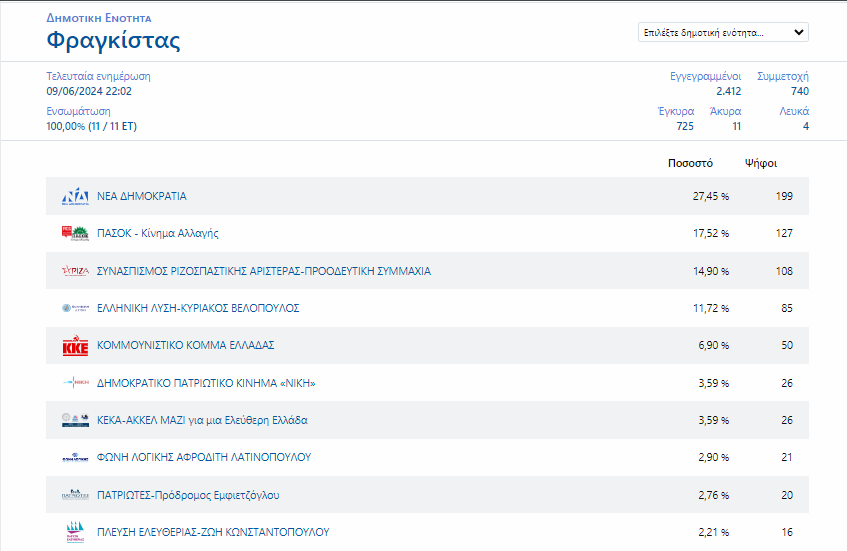This screenshot has width=847, height=551.
Task: Select 'ΦΩΝΗ ΛΟΓΙΚΗΣ ΑΦΡΟΔΙΤΗ ΛΑΤΙΝΟΠΟΥΛΟΥ' name
Action: pos(204,457)
